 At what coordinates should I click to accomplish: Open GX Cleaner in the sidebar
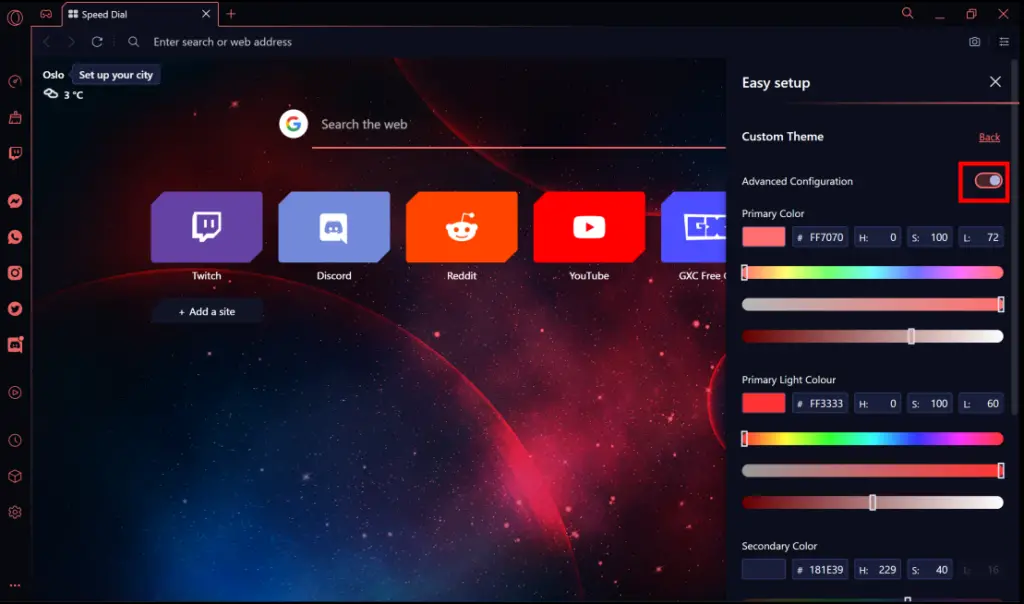pyautogui.click(x=15, y=118)
